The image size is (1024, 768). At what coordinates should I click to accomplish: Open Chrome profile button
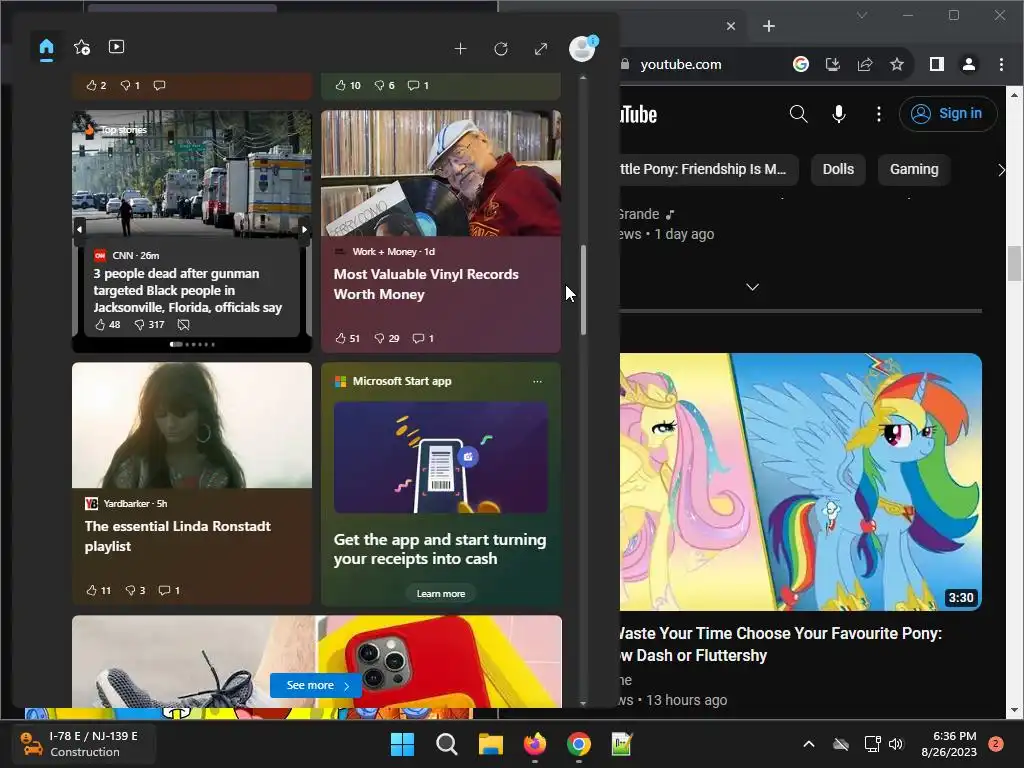pos(968,64)
